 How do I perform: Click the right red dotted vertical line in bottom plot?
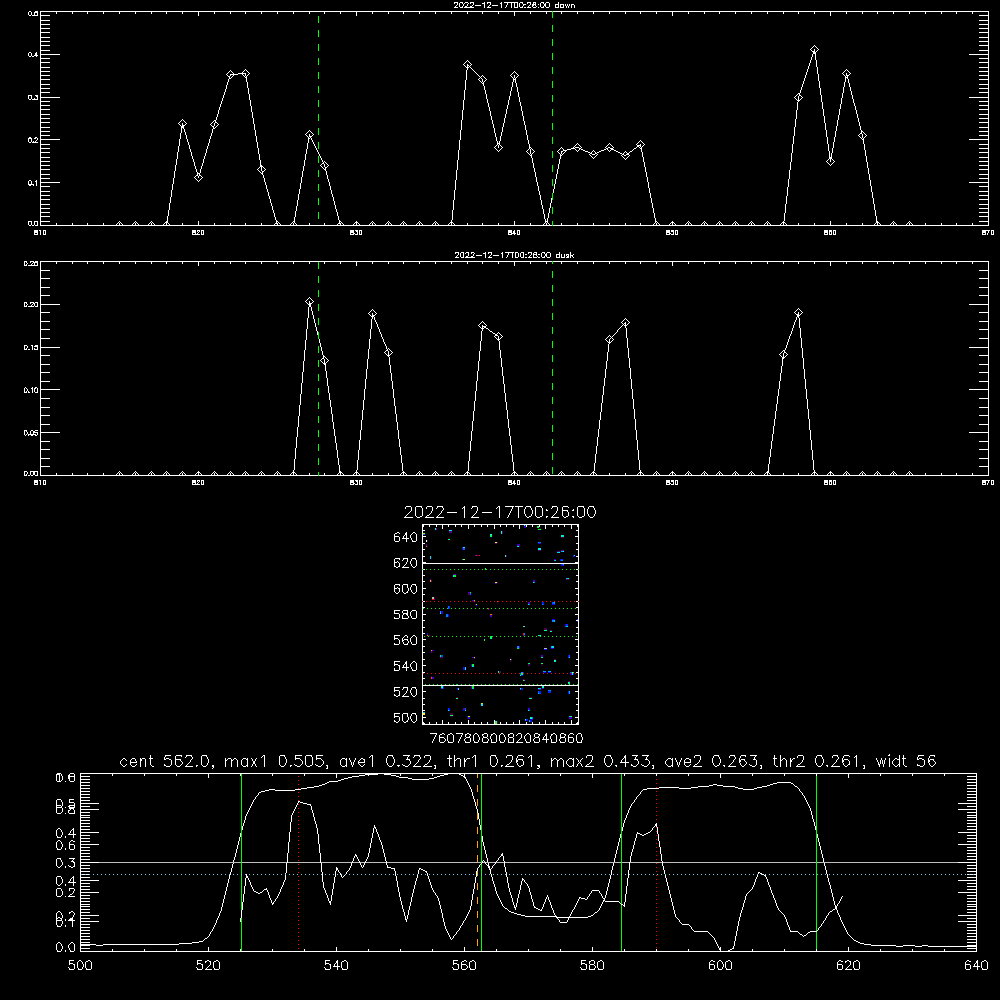tap(656, 861)
